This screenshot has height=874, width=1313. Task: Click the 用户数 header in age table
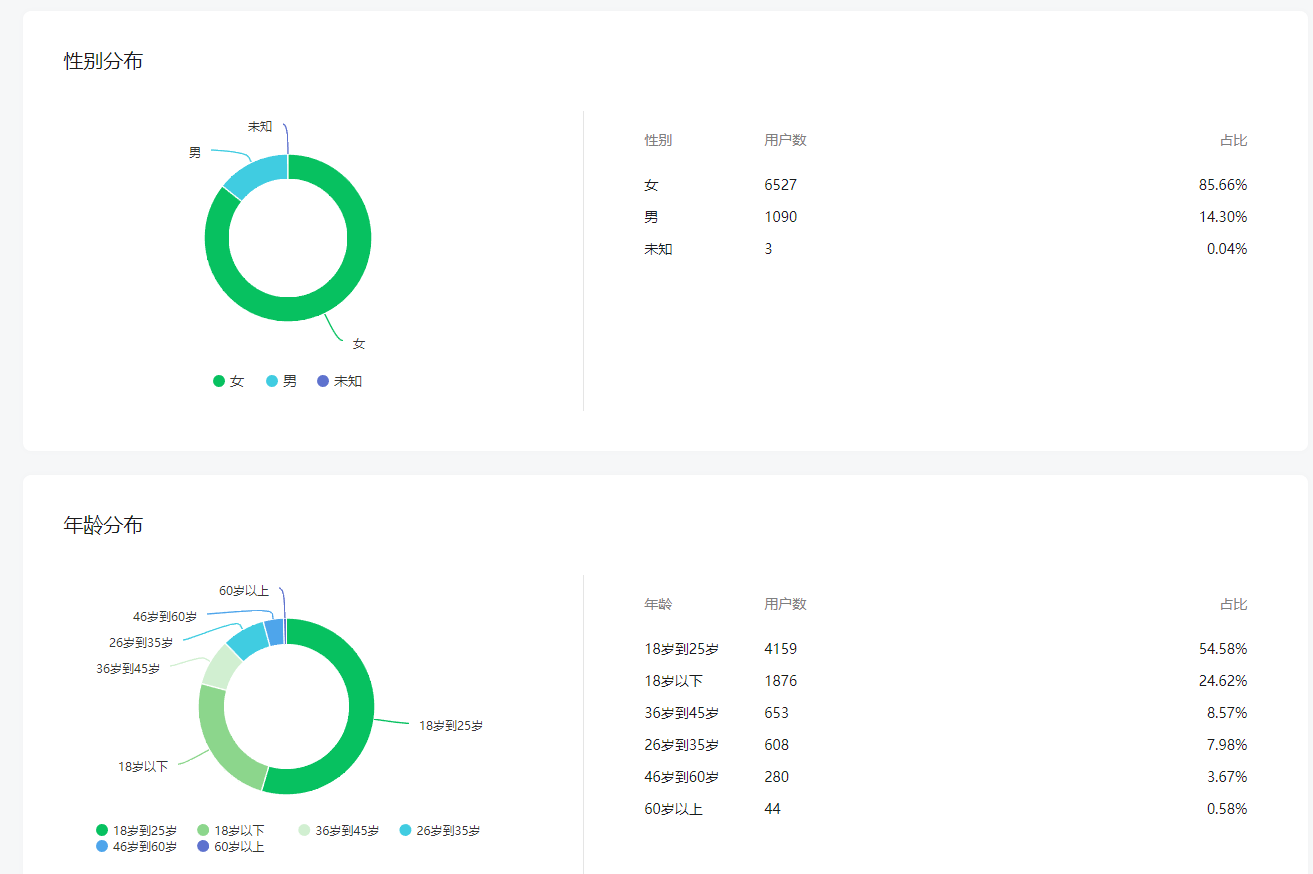click(x=785, y=604)
